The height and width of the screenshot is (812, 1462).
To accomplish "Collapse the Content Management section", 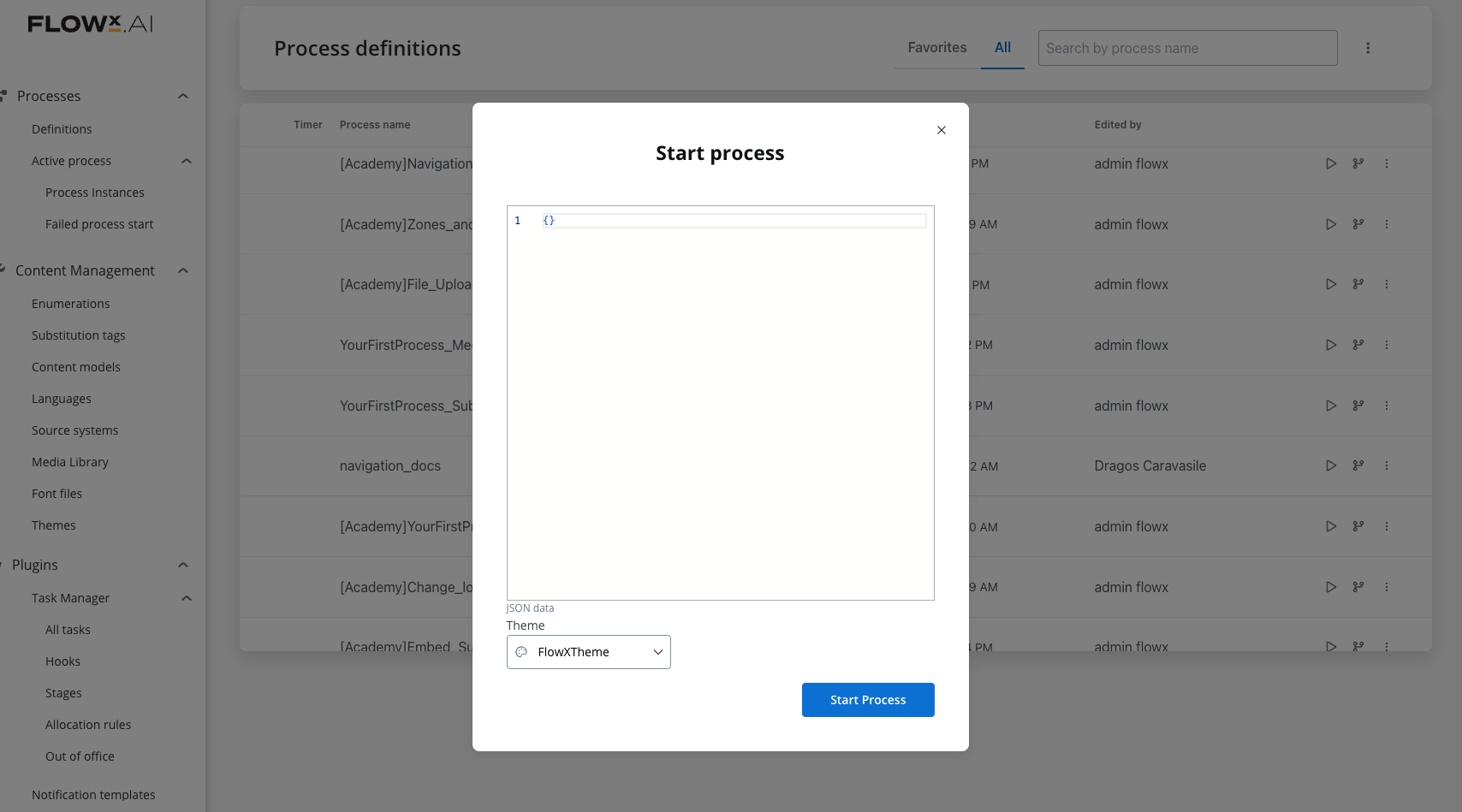I will (x=183, y=270).
